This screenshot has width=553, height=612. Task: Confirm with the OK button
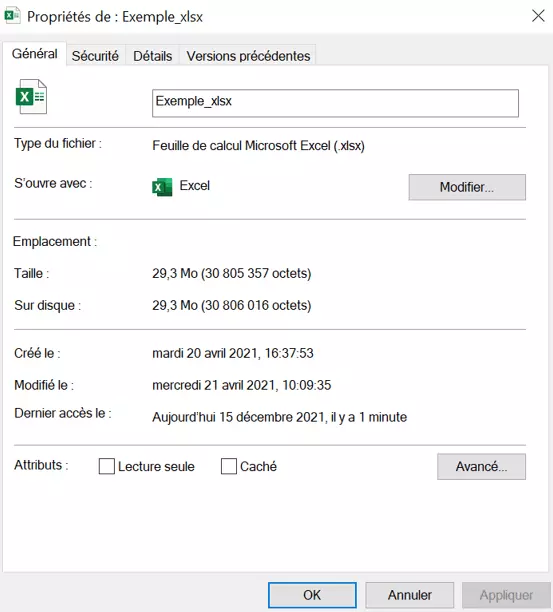click(312, 595)
